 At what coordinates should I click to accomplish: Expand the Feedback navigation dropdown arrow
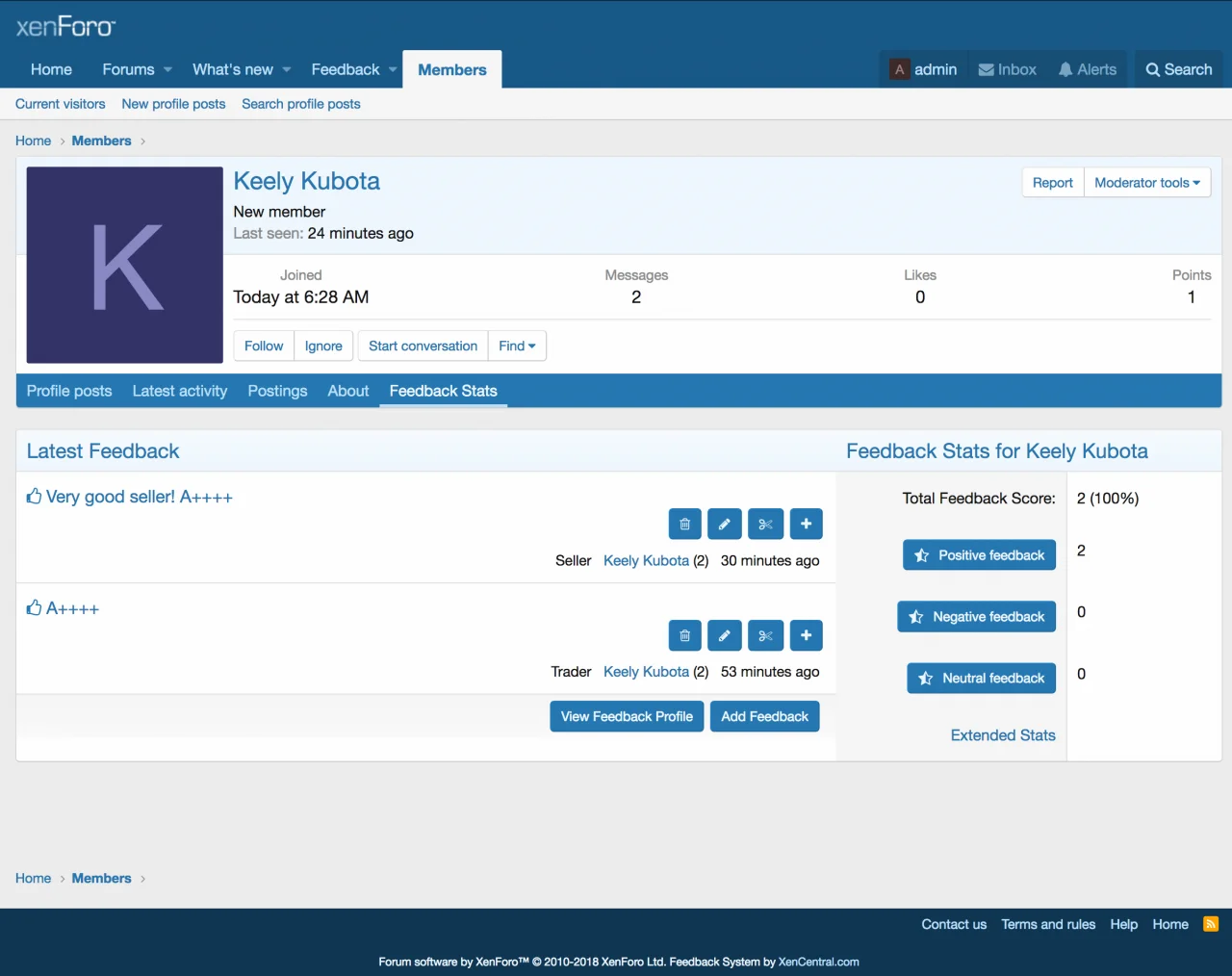tap(393, 69)
